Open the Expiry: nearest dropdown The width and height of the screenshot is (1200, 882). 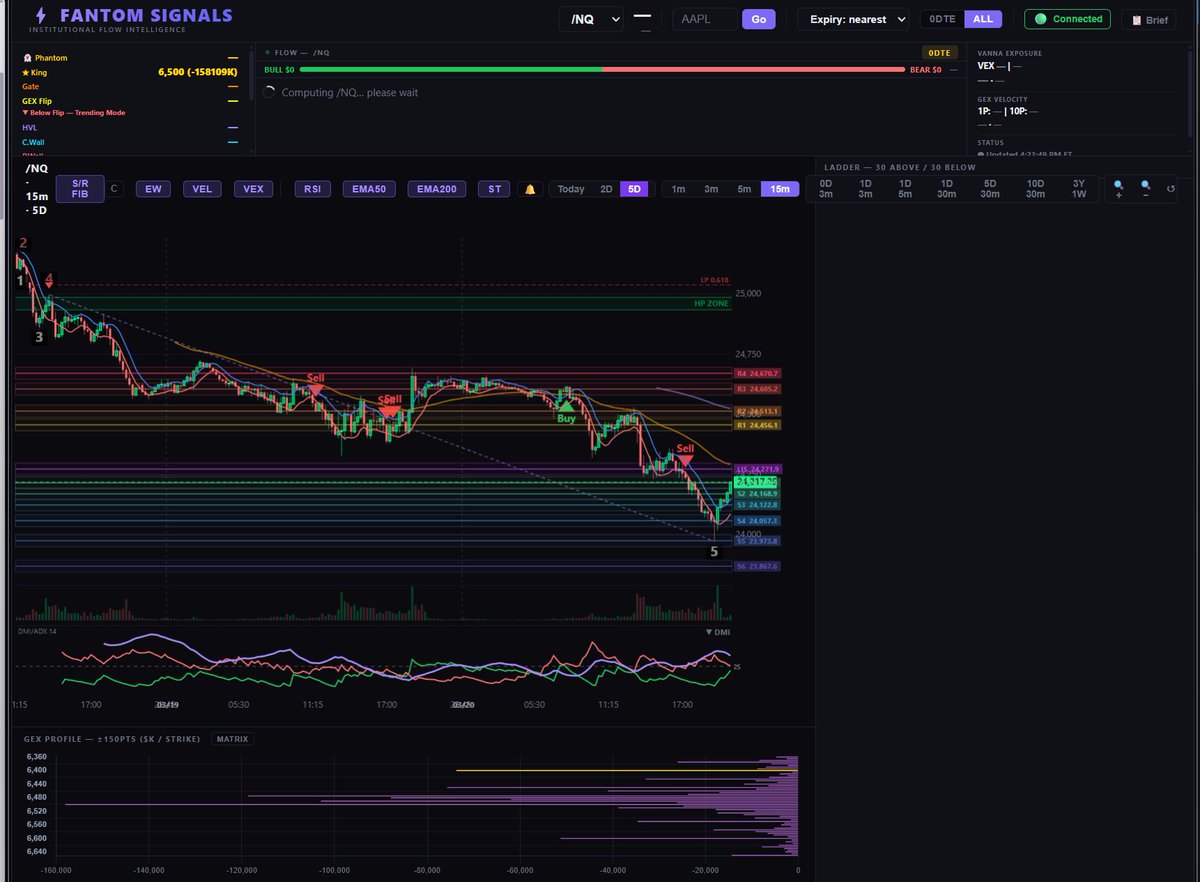pos(853,19)
